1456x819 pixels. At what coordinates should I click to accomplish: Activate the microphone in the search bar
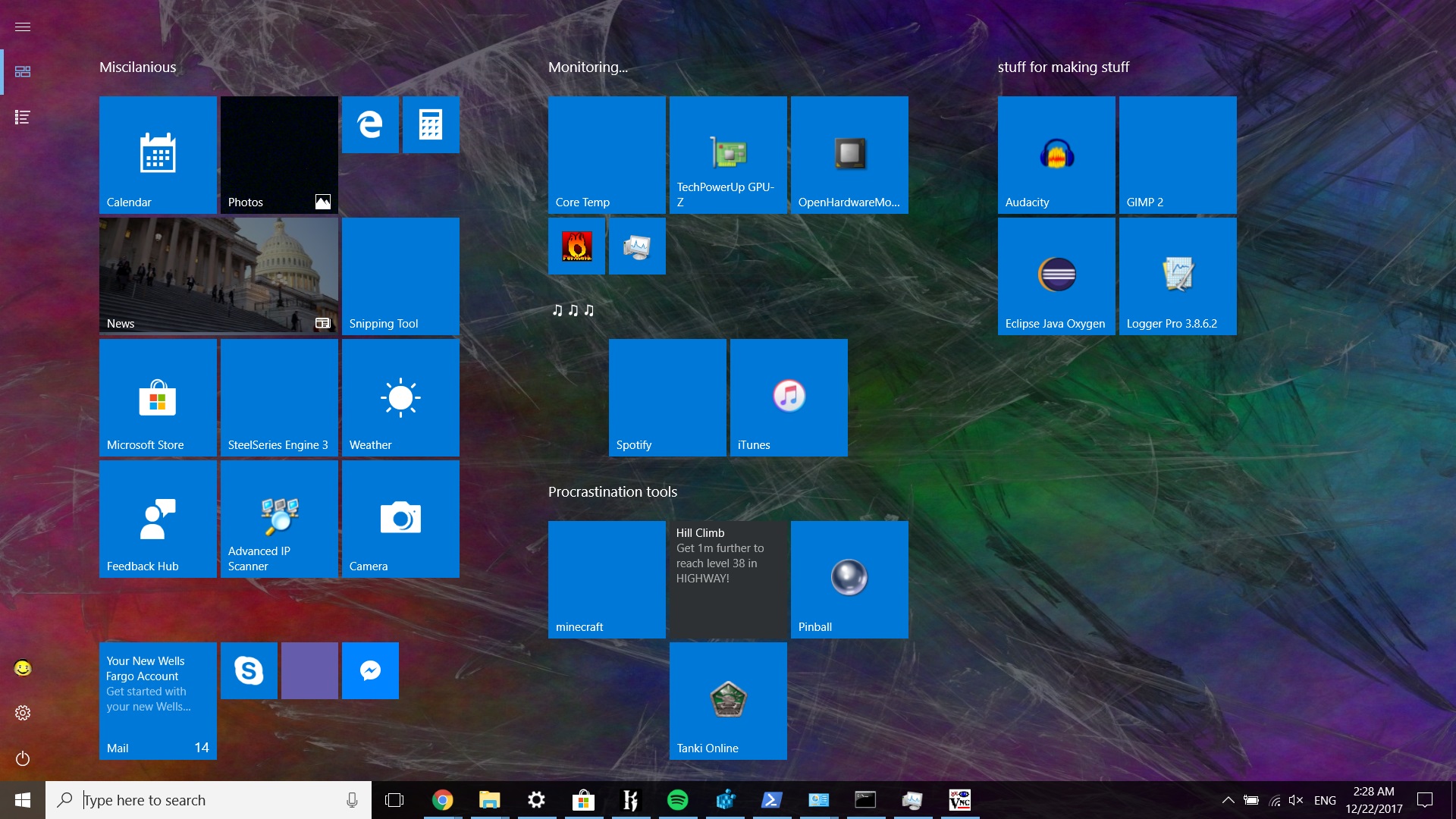click(x=351, y=800)
